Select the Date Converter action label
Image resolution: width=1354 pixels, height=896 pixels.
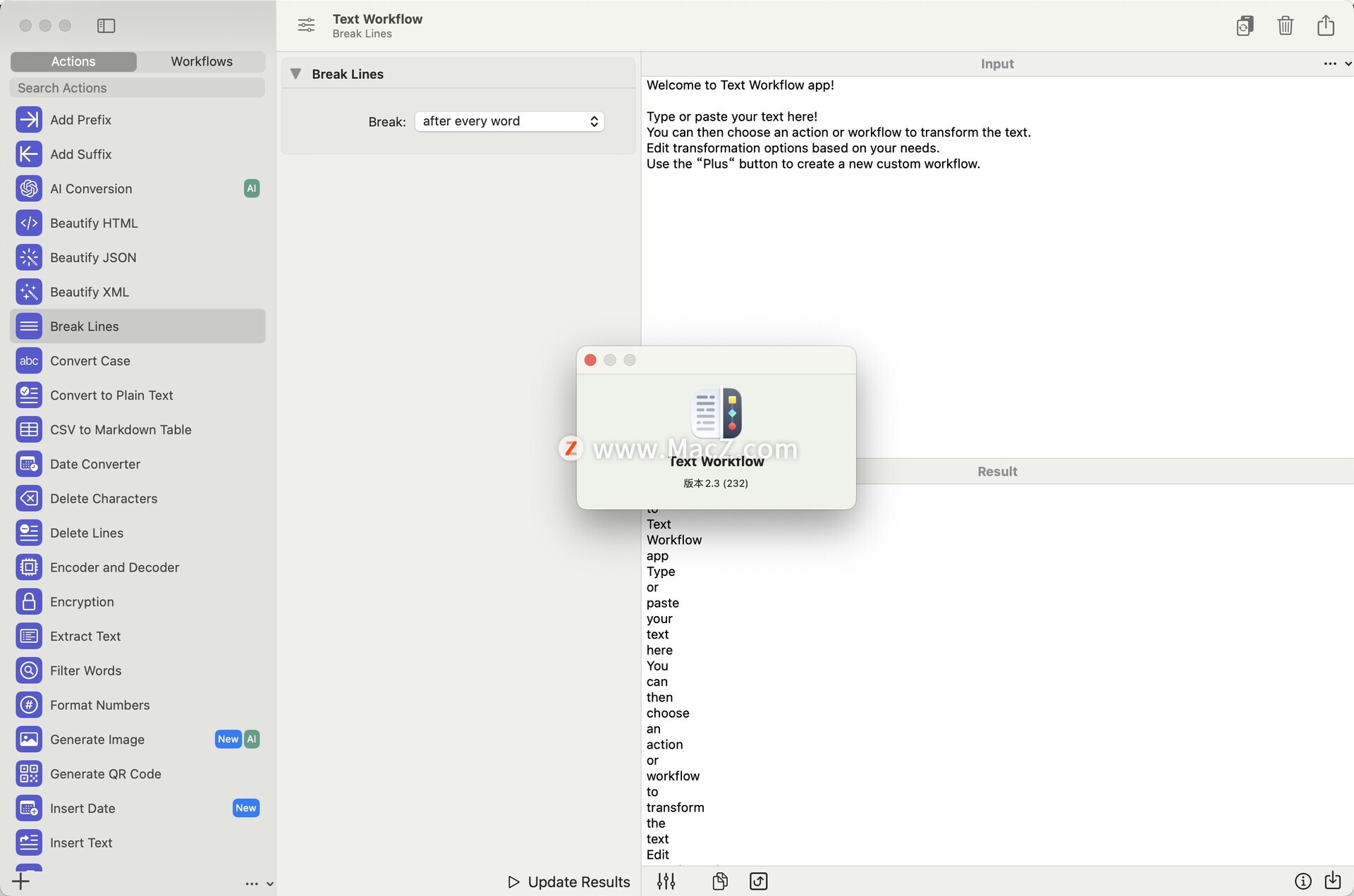click(95, 465)
